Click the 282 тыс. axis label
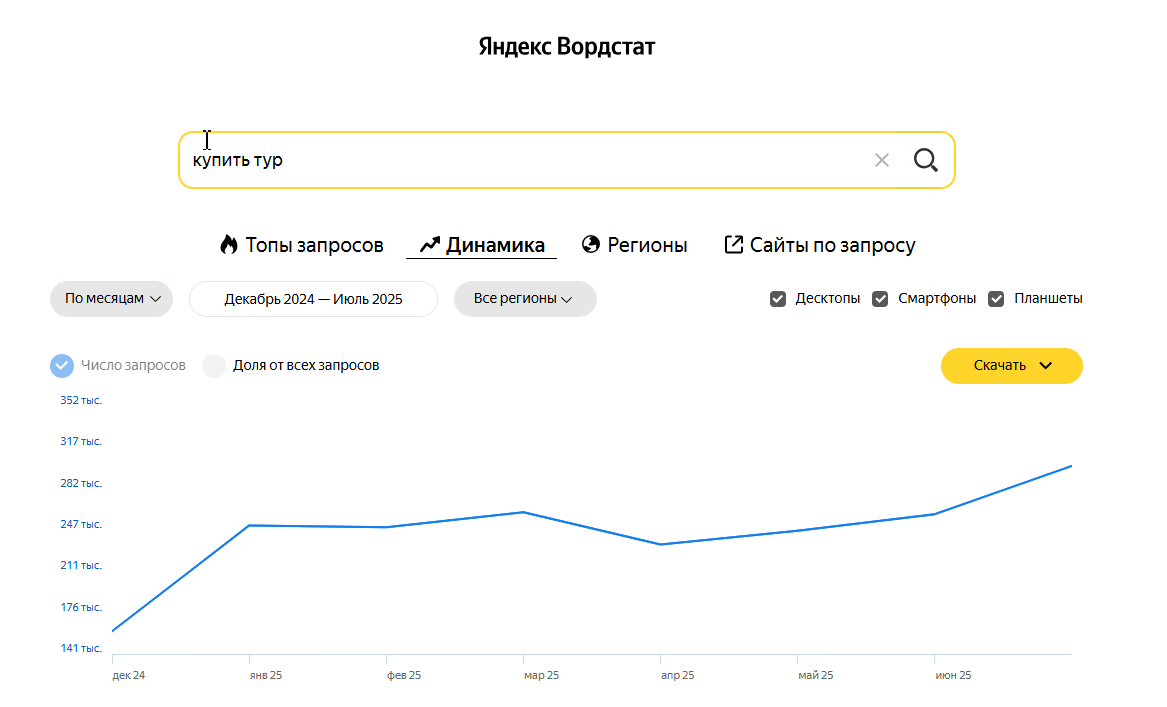The width and height of the screenshot is (1167, 707). [x=81, y=484]
